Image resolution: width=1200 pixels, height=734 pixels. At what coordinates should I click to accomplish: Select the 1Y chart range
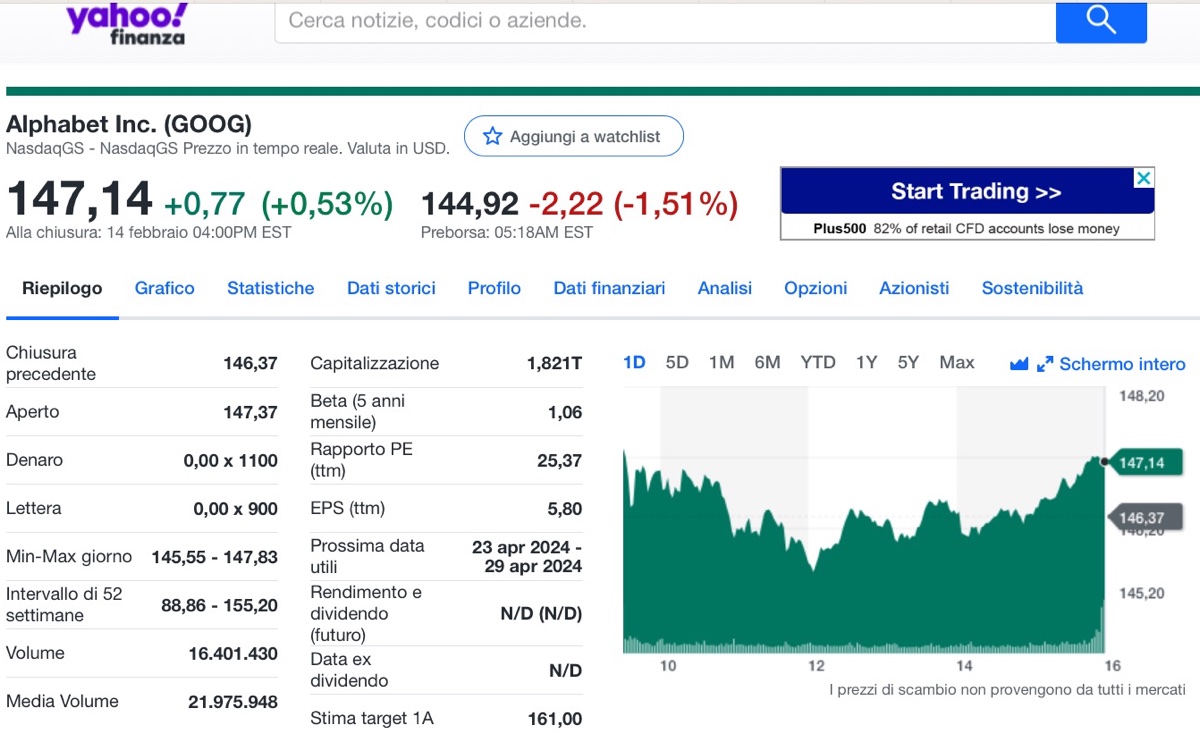tap(866, 362)
